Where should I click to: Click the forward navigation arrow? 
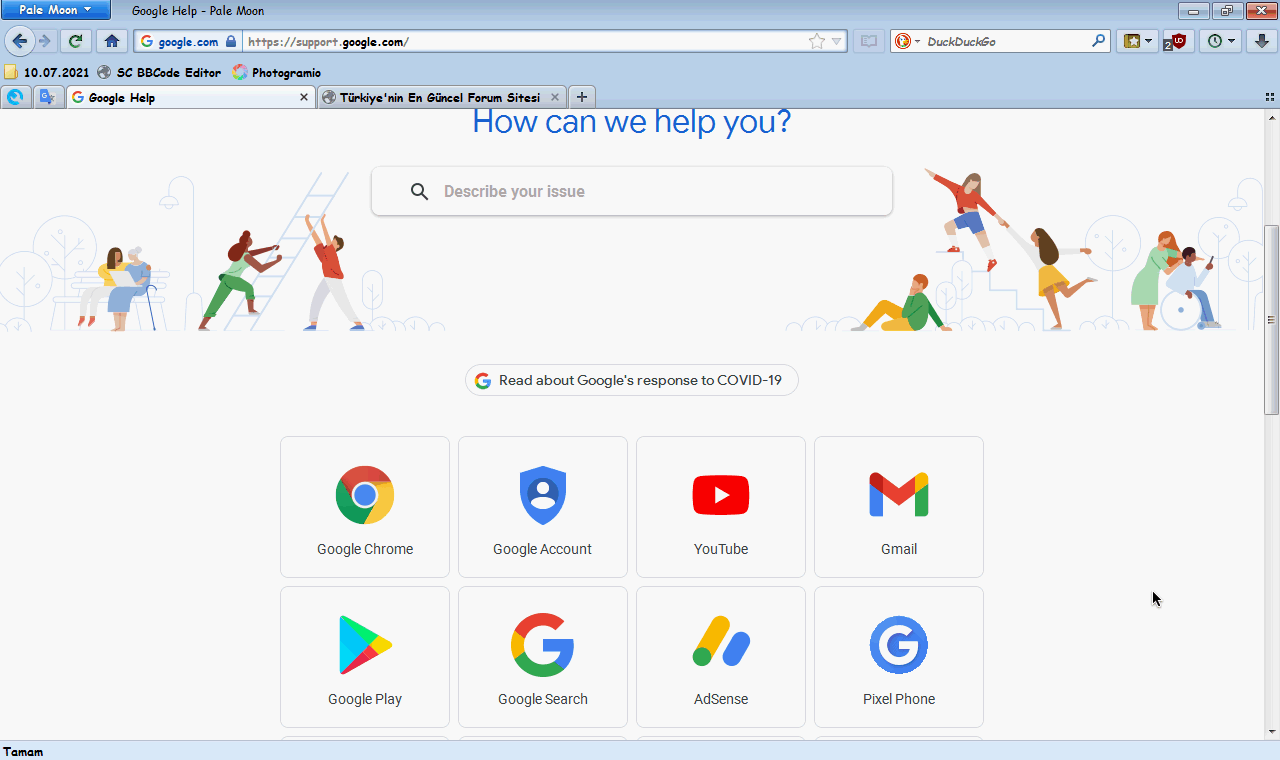[x=44, y=41]
